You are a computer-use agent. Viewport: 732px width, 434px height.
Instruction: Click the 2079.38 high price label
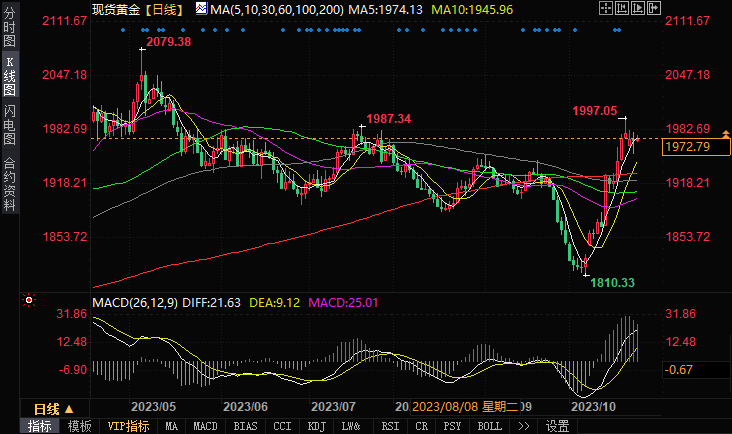169,42
